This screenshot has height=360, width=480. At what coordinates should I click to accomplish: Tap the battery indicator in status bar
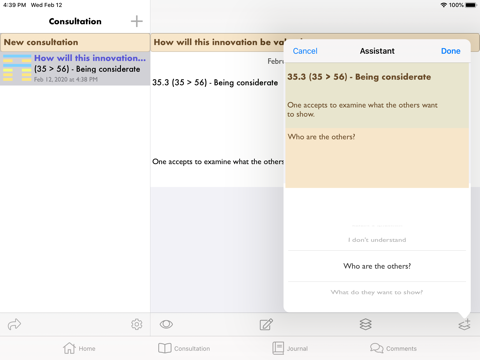point(471,5)
